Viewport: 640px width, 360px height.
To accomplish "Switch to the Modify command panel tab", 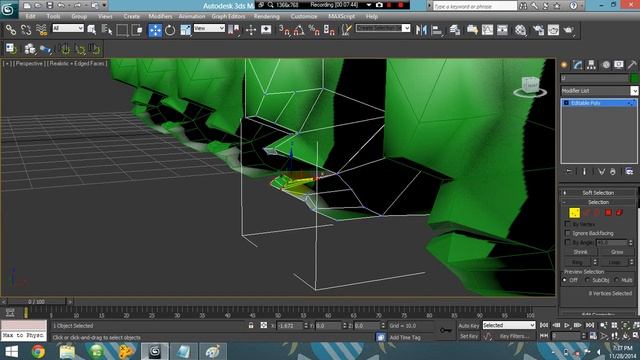I will click(578, 64).
